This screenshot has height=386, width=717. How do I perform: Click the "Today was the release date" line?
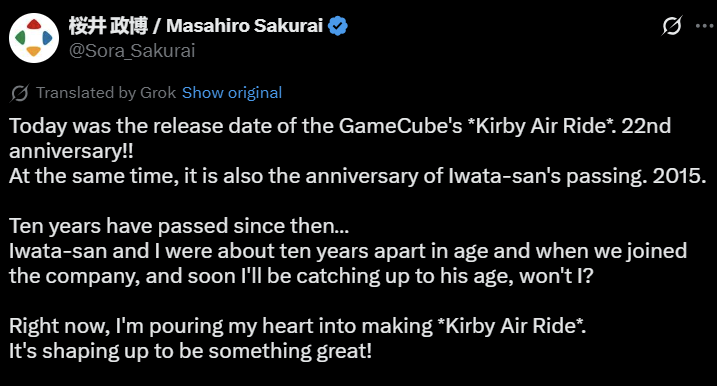(340, 126)
